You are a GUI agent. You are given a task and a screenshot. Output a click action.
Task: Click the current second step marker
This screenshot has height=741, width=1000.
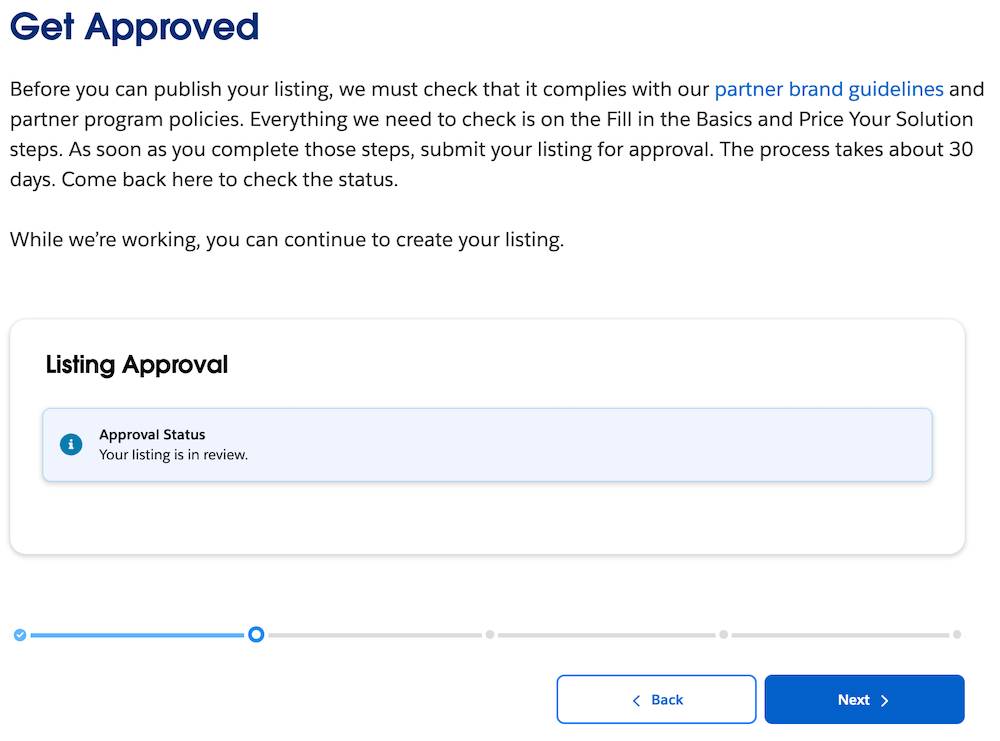[x=256, y=635]
